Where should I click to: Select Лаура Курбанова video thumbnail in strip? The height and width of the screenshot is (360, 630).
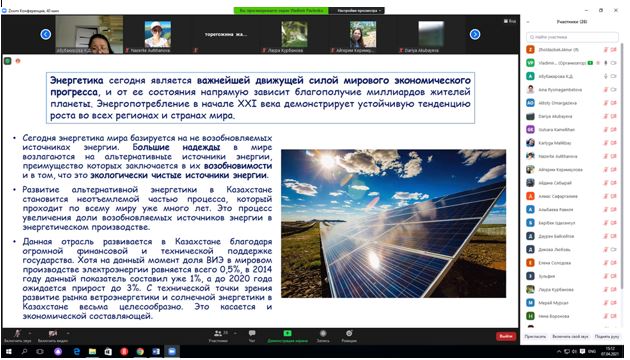pos(294,35)
